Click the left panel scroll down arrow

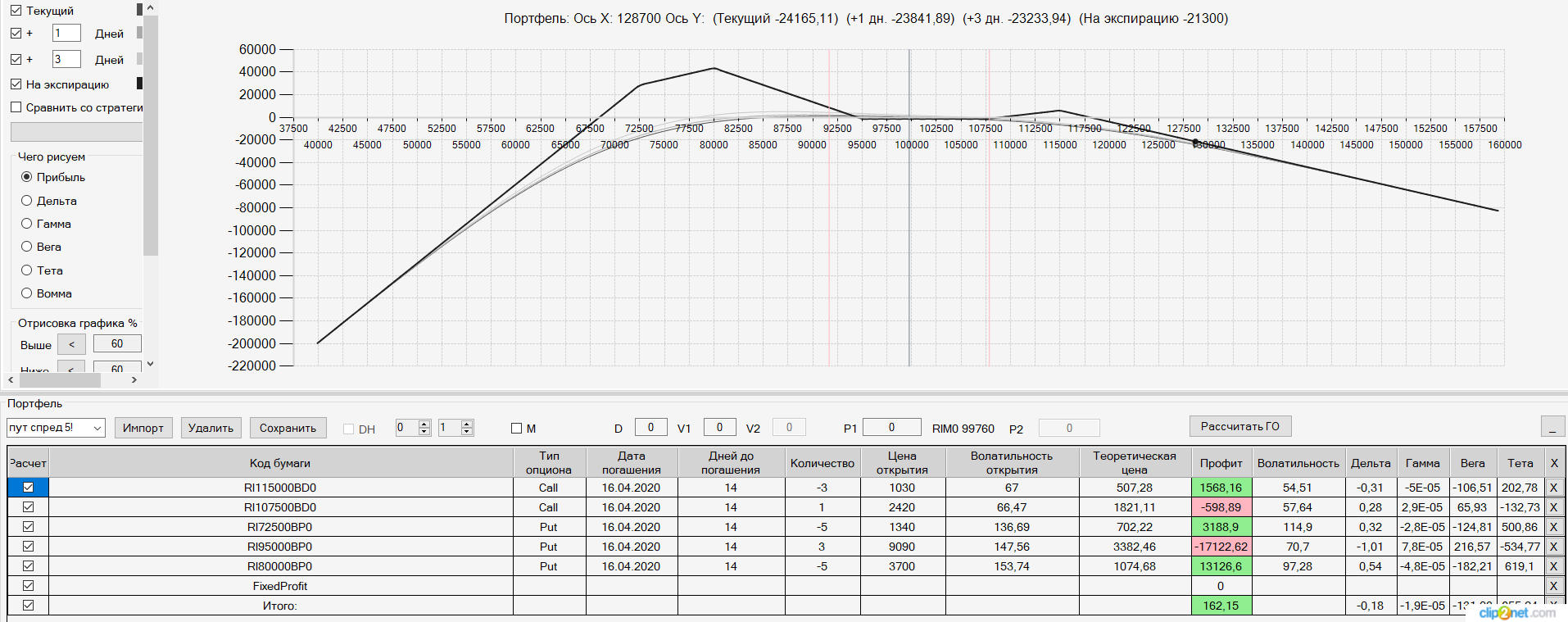(150, 364)
